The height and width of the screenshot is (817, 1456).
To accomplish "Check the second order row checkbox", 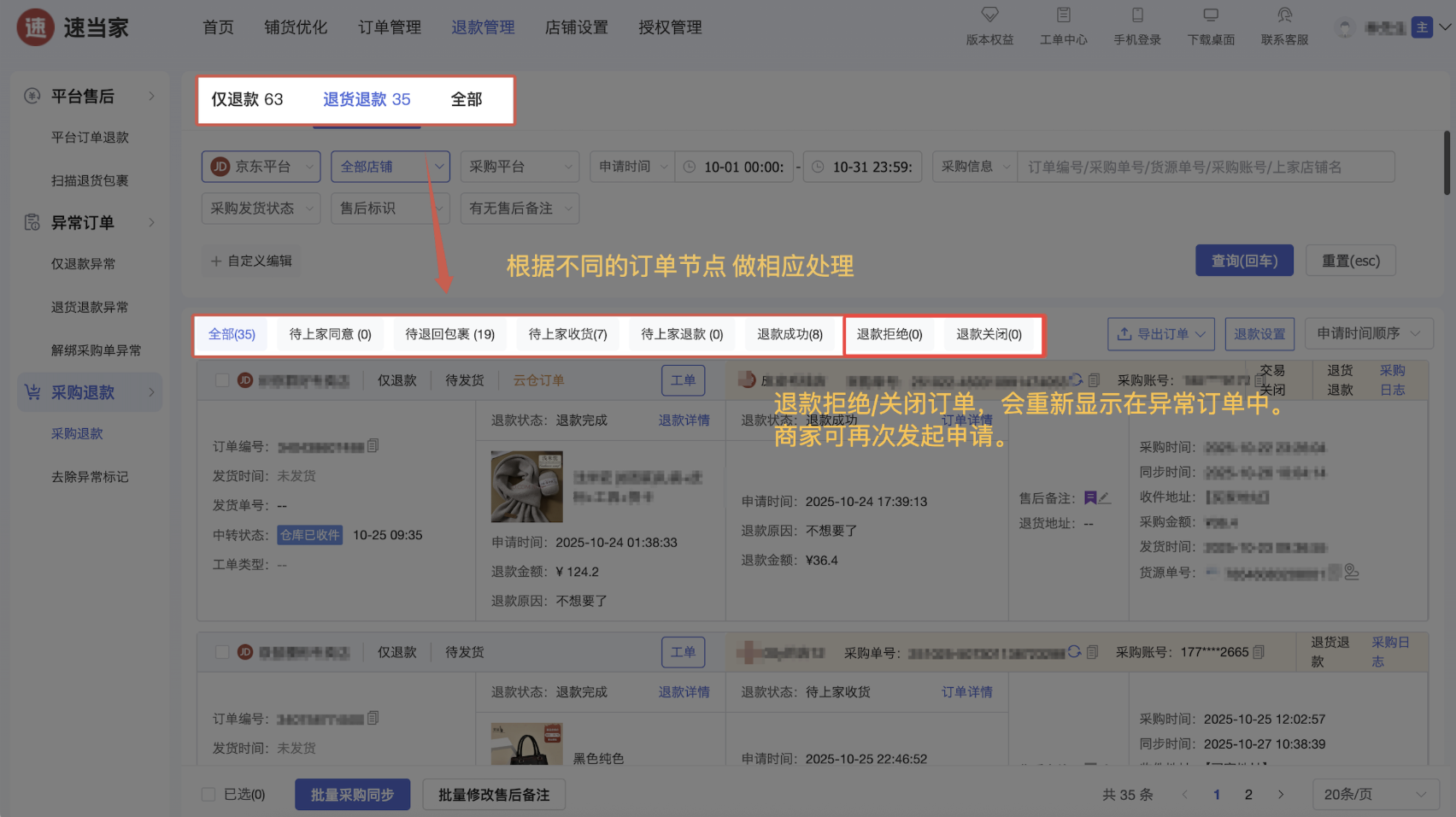I will (x=222, y=652).
